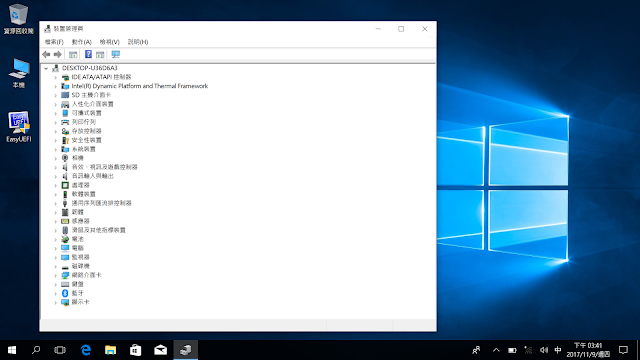Select the processor chip icon beside 處理器

65,185
